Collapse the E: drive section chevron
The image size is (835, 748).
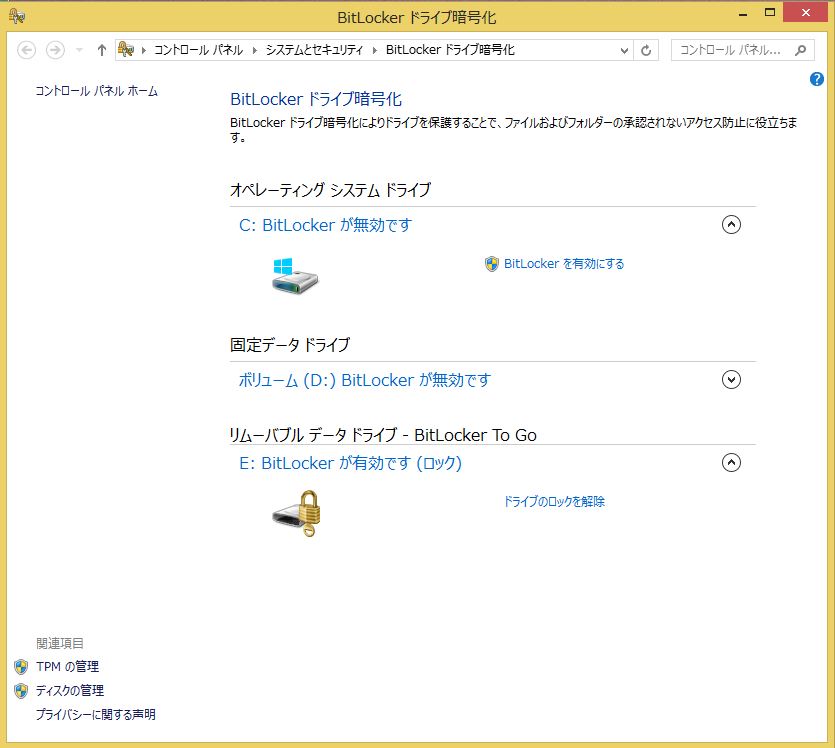coord(731,463)
